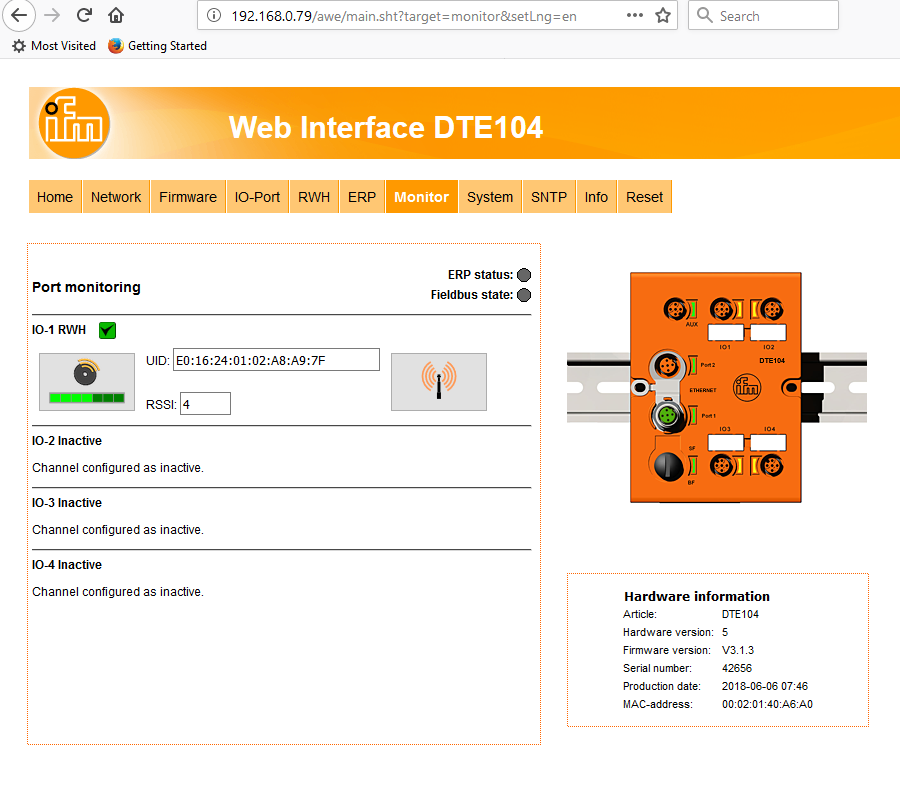
Task: Click the IO2 connector on the device image
Action: point(772,310)
